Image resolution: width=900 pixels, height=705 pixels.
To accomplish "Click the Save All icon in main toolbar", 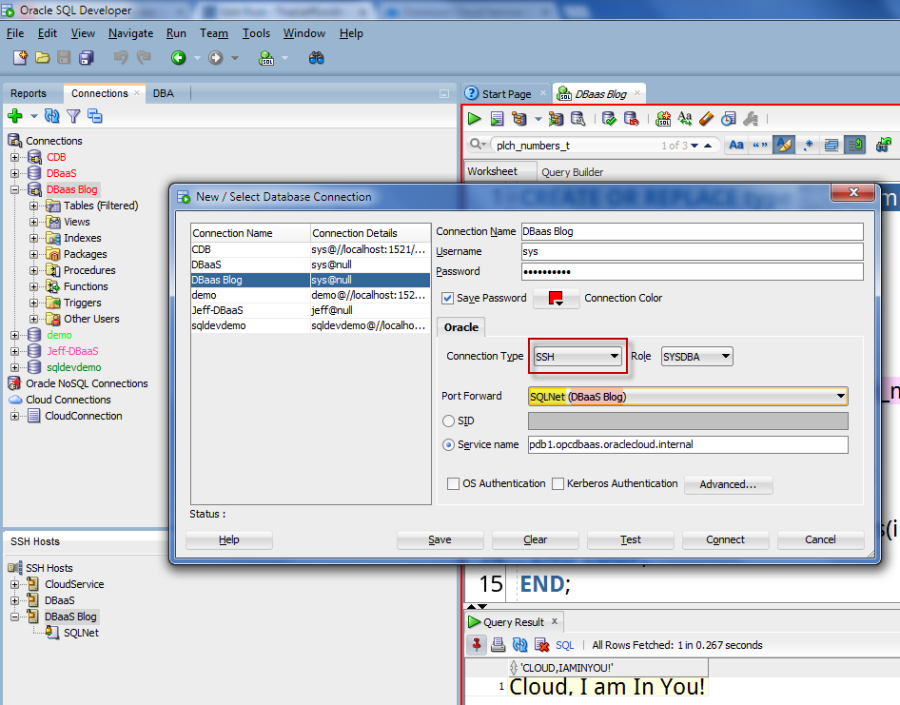I will click(86, 58).
